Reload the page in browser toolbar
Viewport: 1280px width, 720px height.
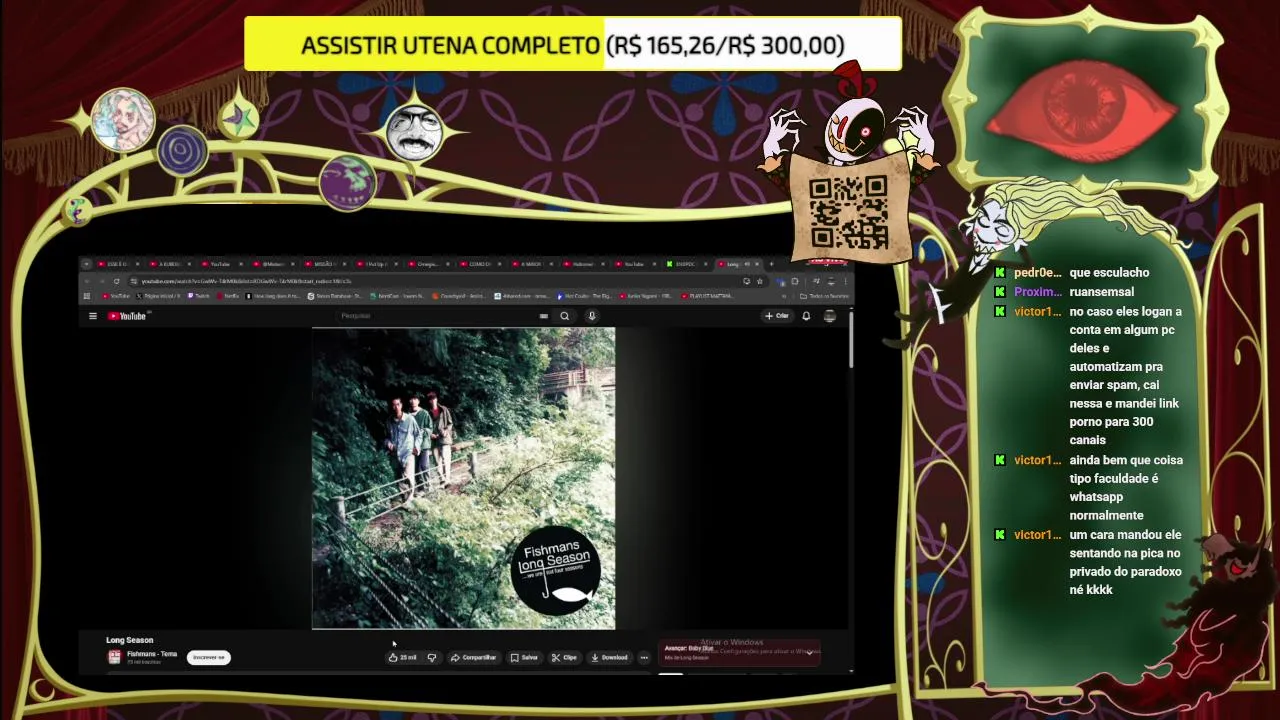[116, 282]
